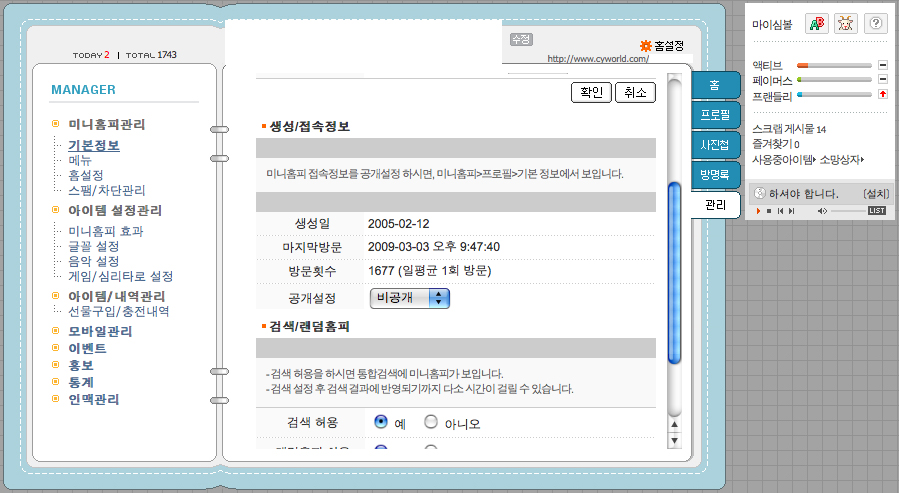This screenshot has height=493, width=899.
Task: Expand the 인맥관리 section
Action: click(x=93, y=400)
